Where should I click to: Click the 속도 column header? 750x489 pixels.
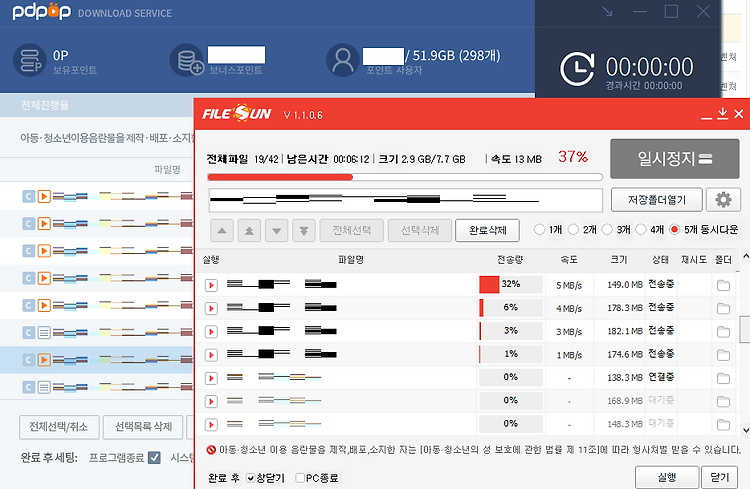pyautogui.click(x=569, y=260)
